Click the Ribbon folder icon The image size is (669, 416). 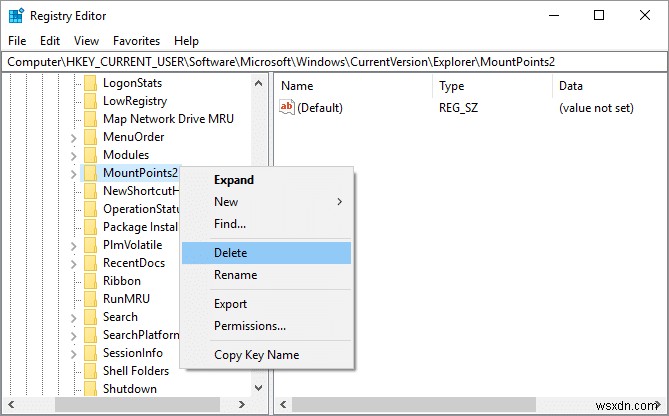(90, 281)
